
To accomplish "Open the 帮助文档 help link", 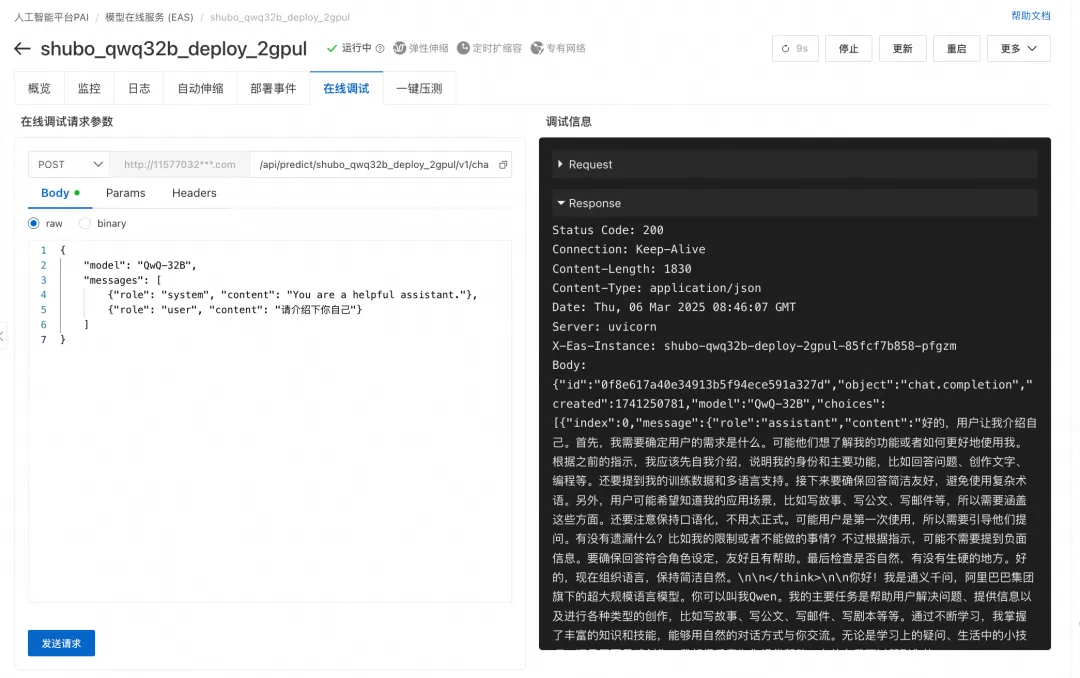I will [1030, 16].
